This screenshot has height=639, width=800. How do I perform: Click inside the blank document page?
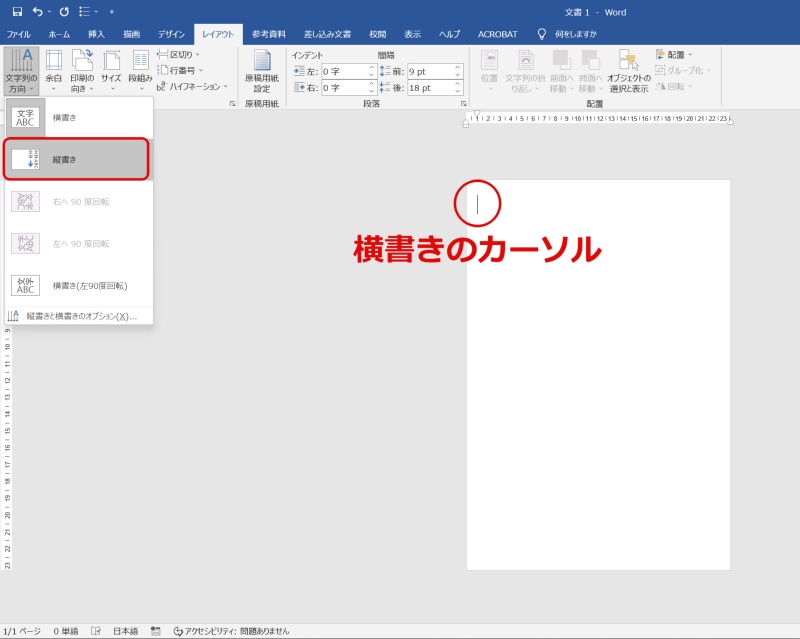coord(598,375)
